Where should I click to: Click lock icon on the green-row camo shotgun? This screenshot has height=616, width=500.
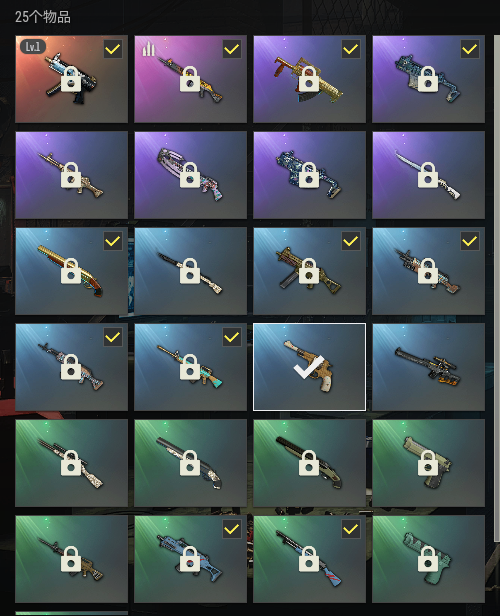(x=190, y=463)
